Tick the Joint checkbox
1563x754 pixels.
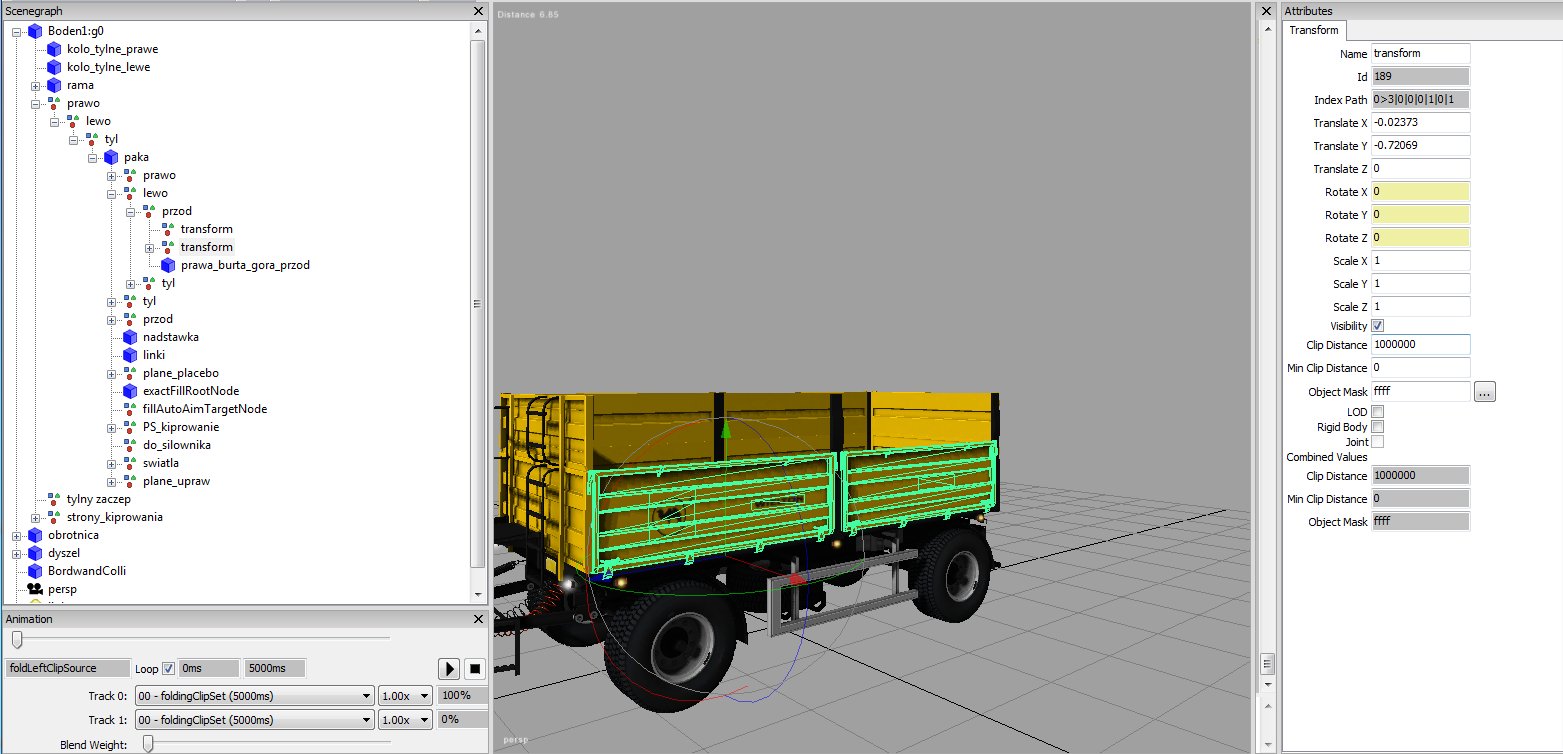tap(1378, 442)
